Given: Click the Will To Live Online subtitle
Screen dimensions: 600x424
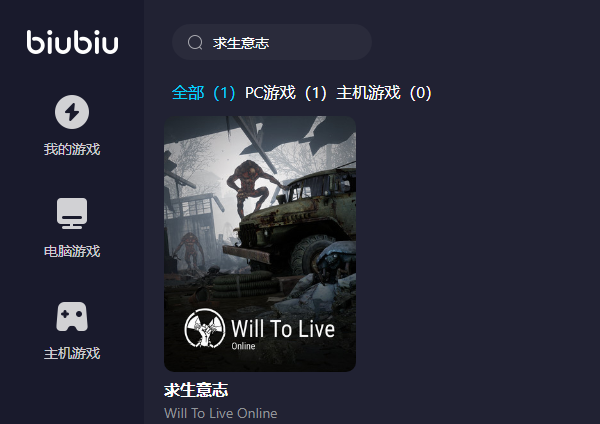Looking at the screenshot, I should click(x=220, y=413).
